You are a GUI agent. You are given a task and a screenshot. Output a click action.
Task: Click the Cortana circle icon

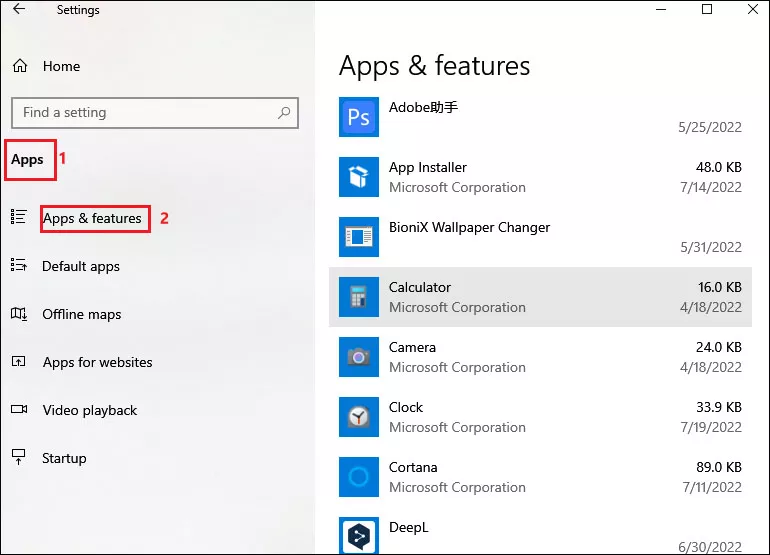pos(358,476)
